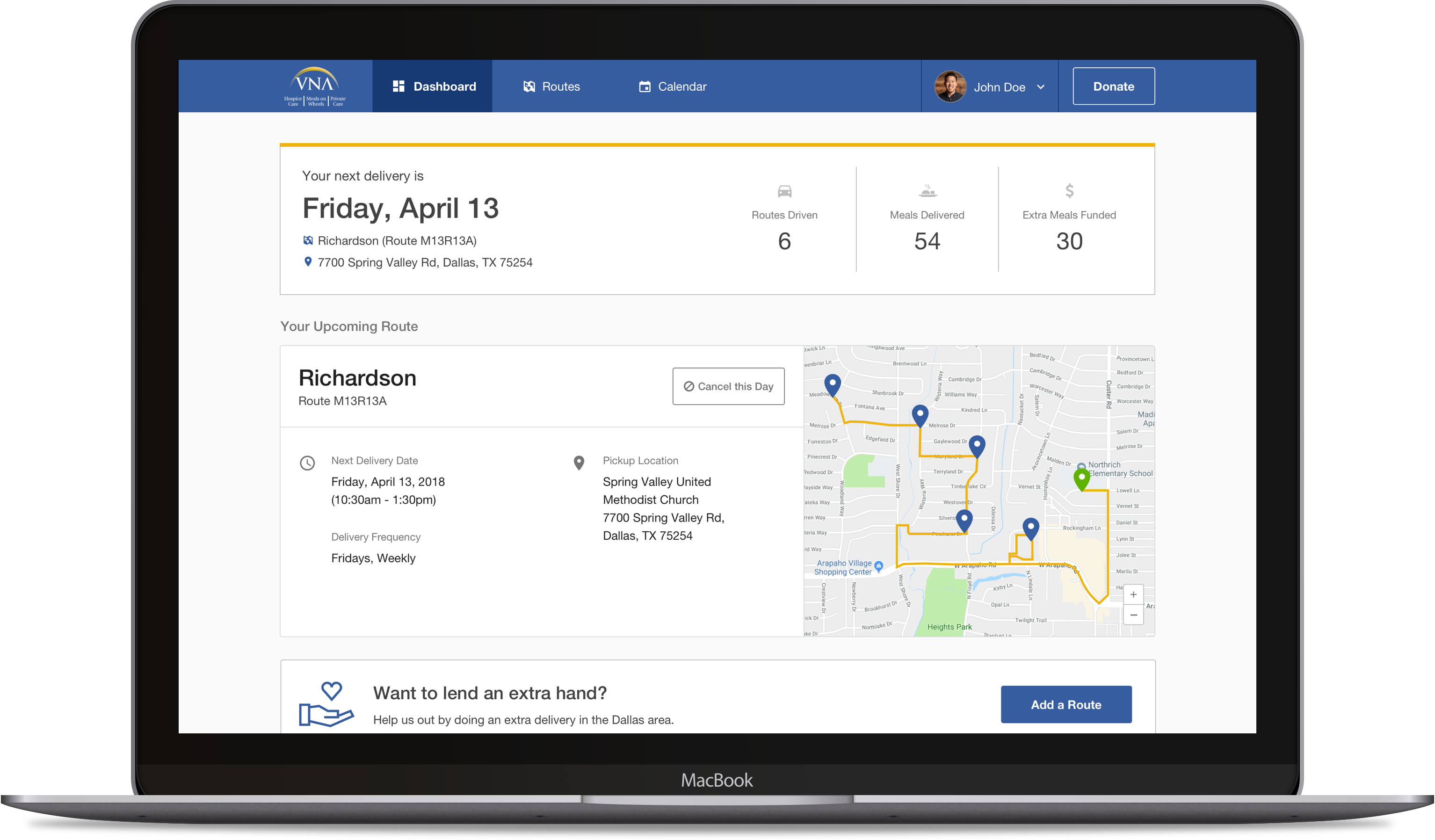Click the Routes map icon in navbar
This screenshot has width=1435, height=840.
tap(529, 87)
